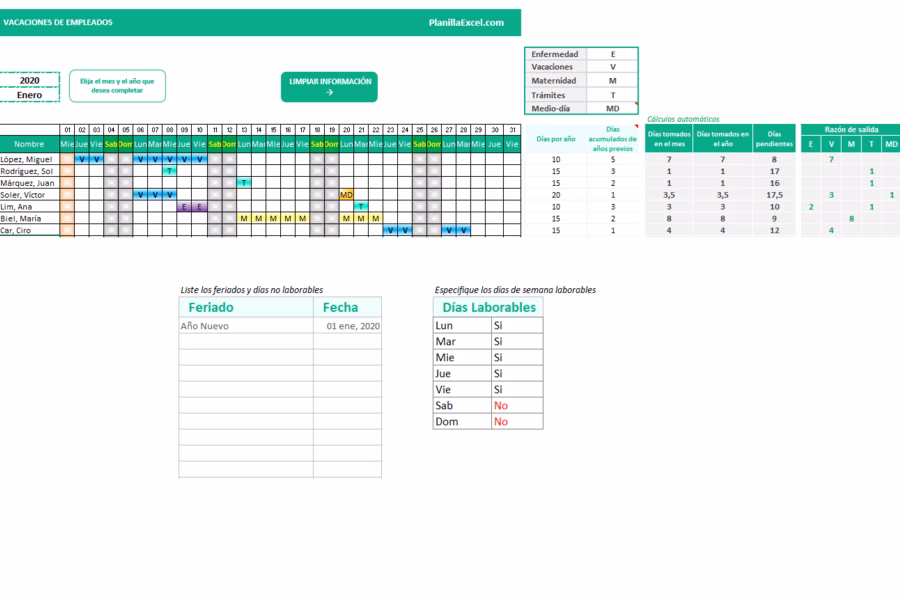The width and height of the screenshot is (900, 600).
Task: Click the Medio-día legend code MD cell
Action: click(612, 108)
